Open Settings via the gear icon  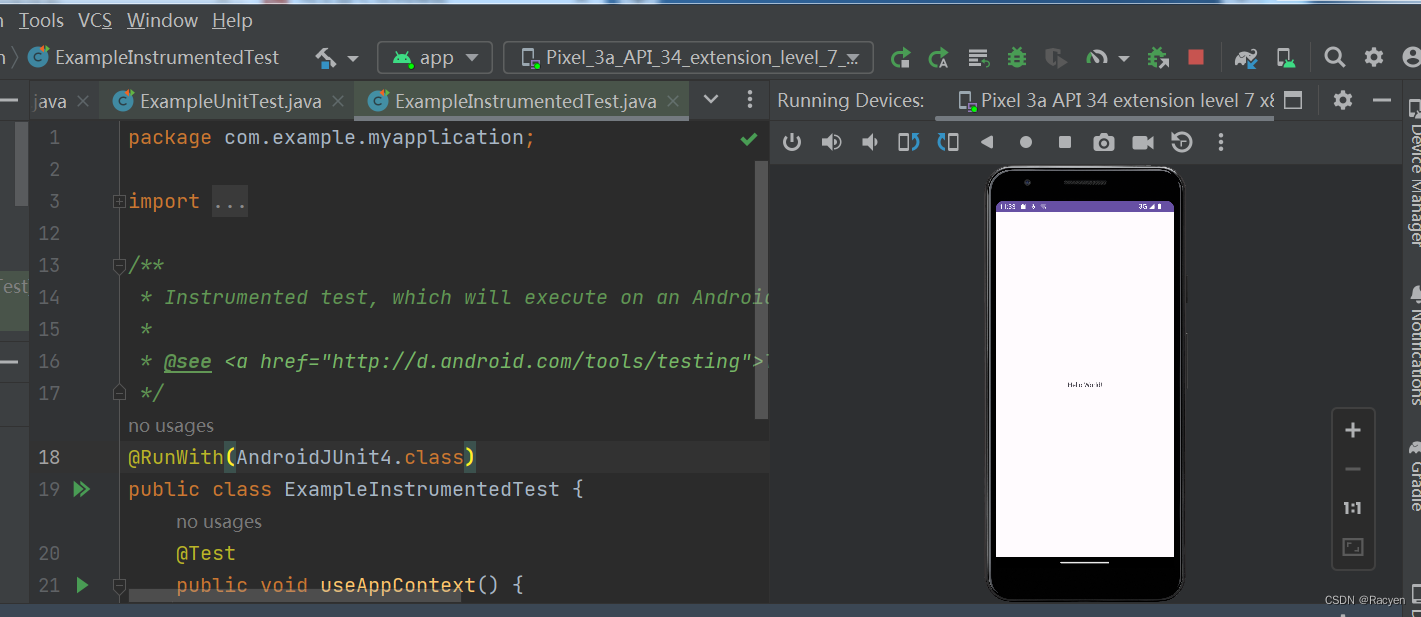point(1373,57)
